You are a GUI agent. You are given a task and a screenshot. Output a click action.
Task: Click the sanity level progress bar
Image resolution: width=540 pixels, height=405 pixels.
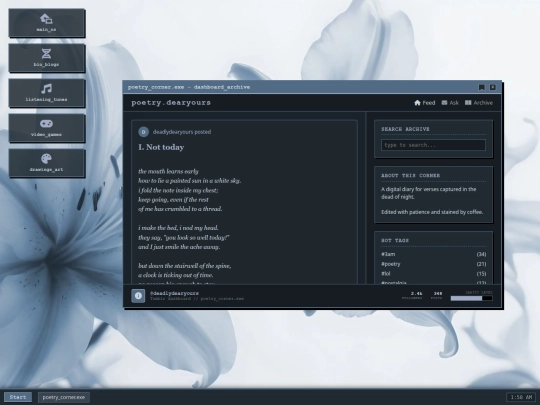pos(471,298)
